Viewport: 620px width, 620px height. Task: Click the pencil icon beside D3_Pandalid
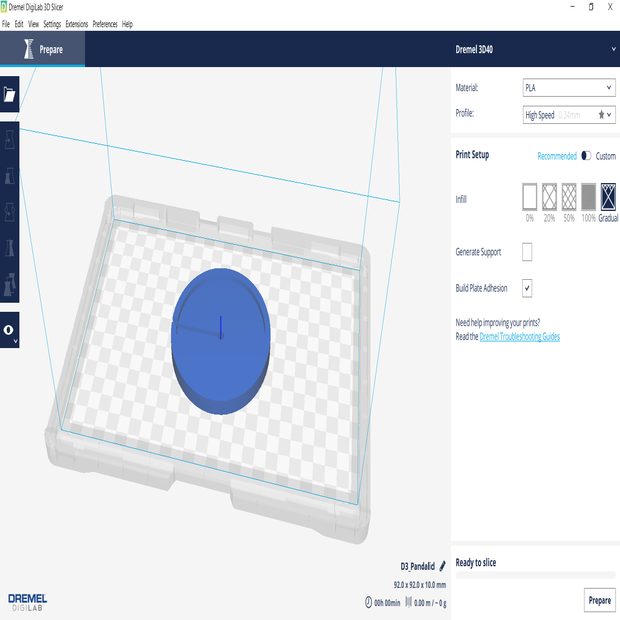[x=443, y=565]
